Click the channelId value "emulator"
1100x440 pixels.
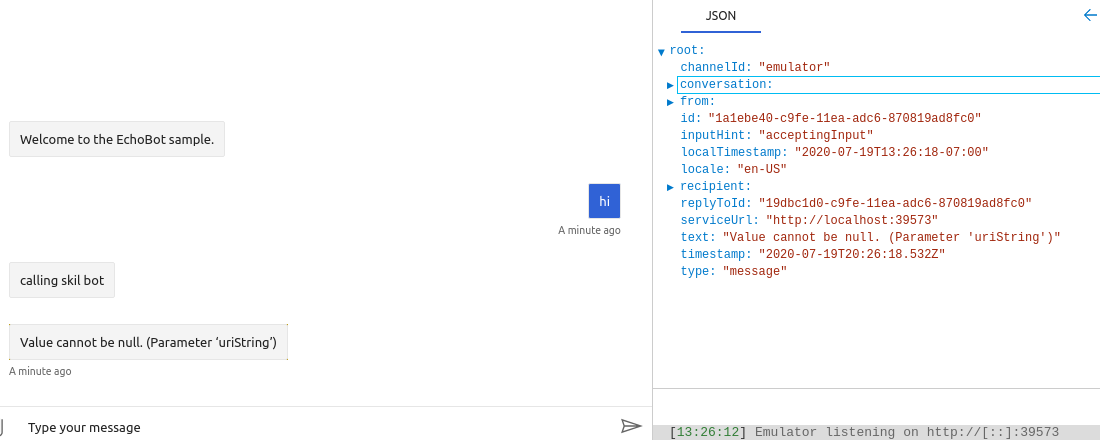(794, 67)
